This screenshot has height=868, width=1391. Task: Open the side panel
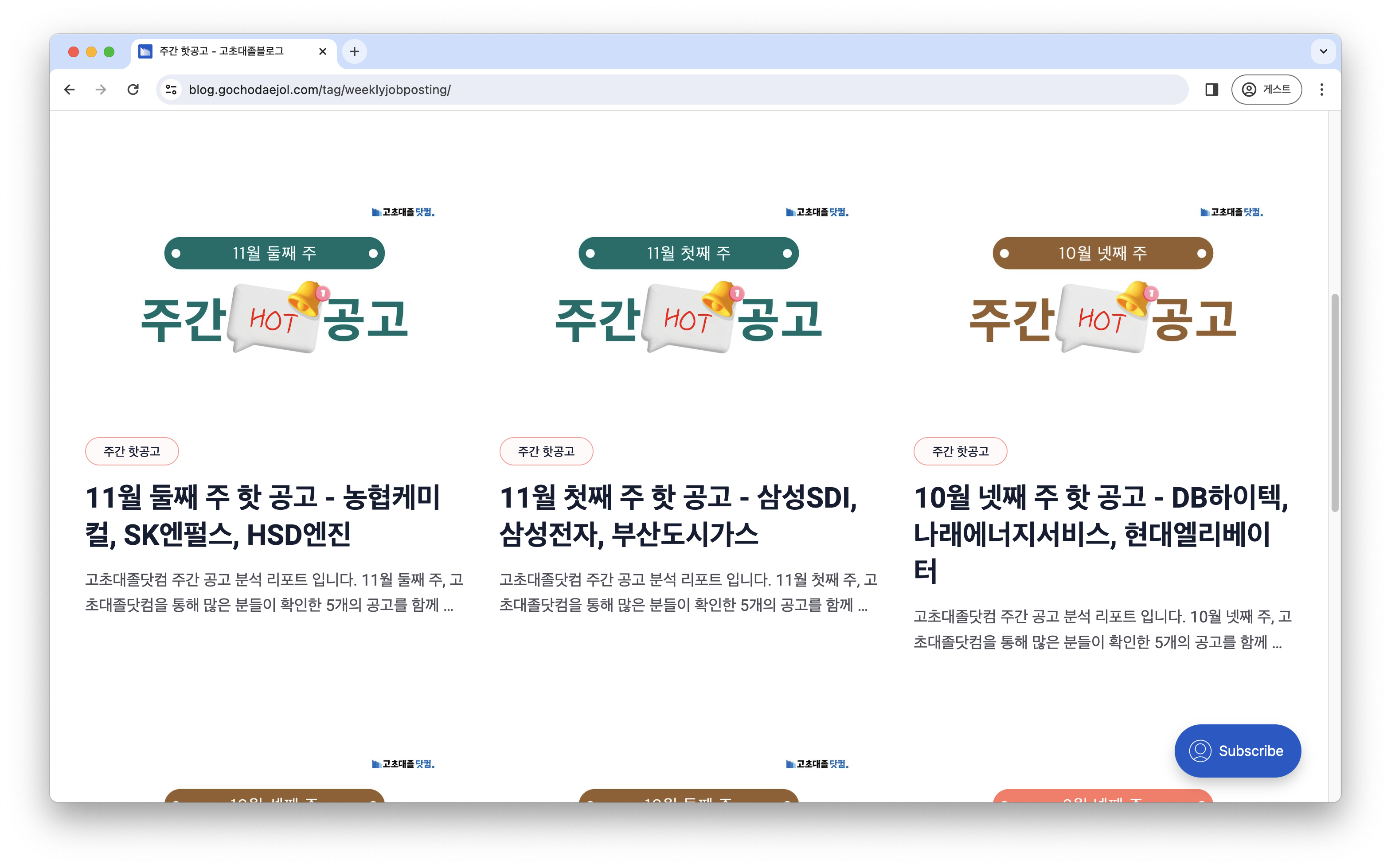coord(1211,90)
